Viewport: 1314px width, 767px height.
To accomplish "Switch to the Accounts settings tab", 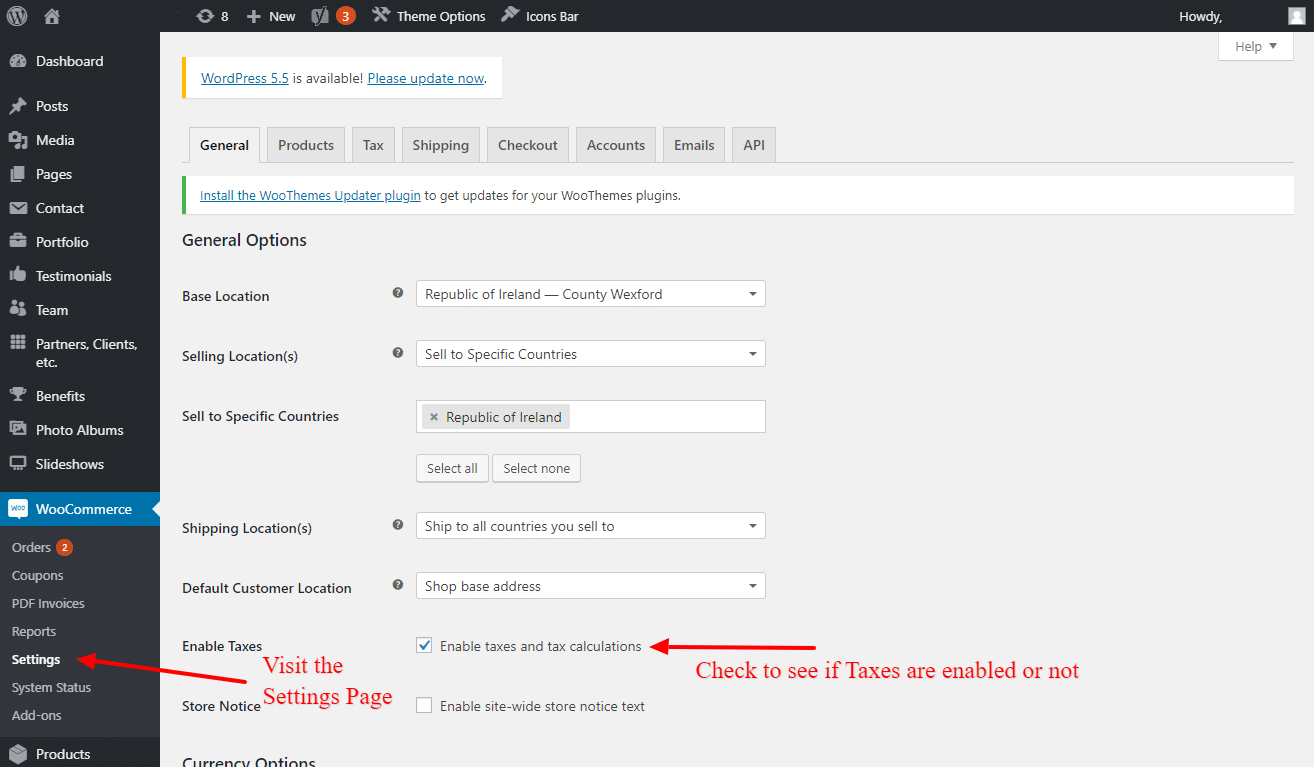I will (x=616, y=145).
